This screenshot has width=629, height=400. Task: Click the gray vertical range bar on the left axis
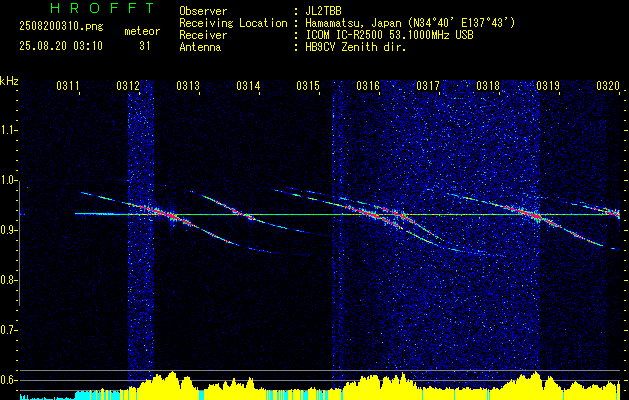[20, 246]
